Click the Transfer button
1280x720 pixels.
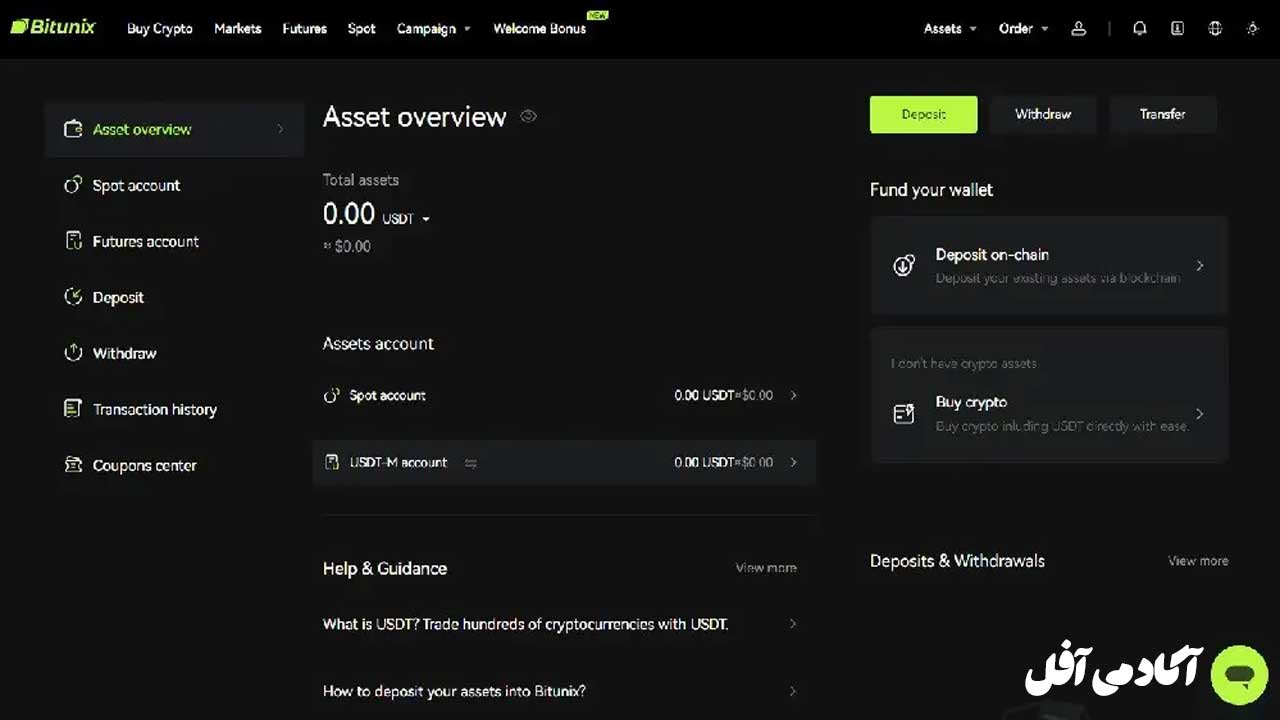1163,114
